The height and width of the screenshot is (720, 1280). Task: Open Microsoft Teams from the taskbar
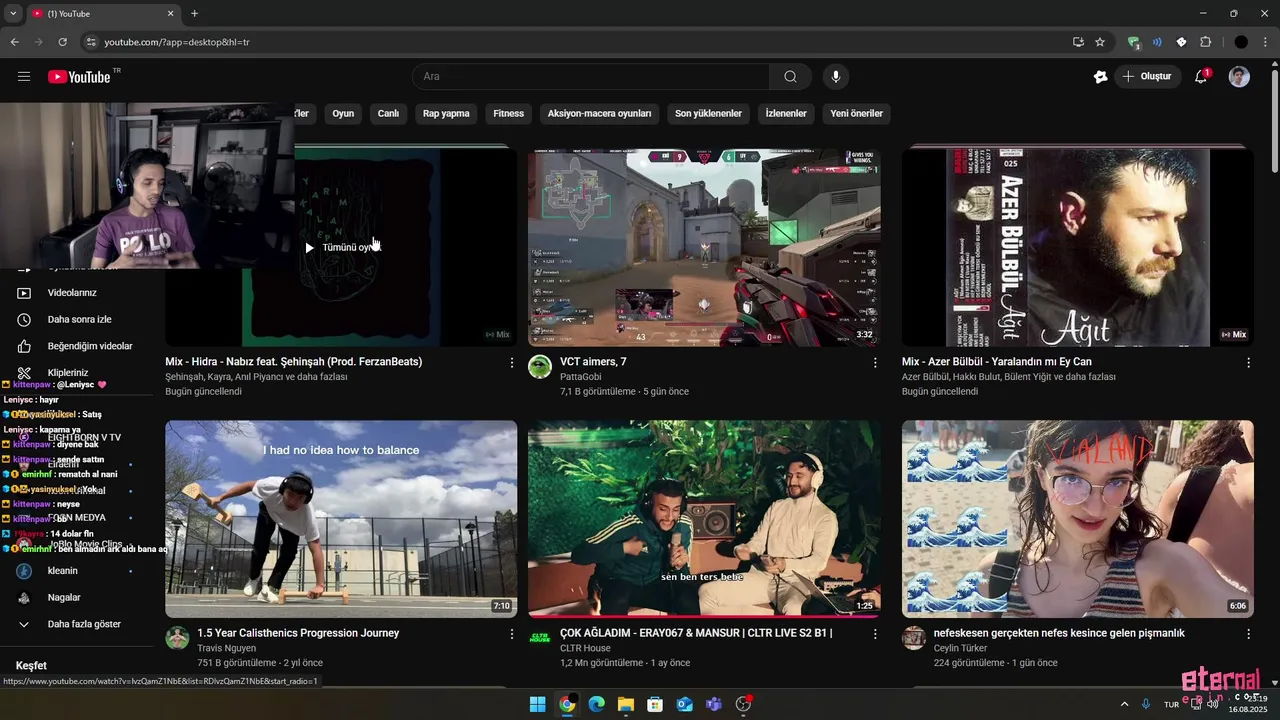pos(714,704)
